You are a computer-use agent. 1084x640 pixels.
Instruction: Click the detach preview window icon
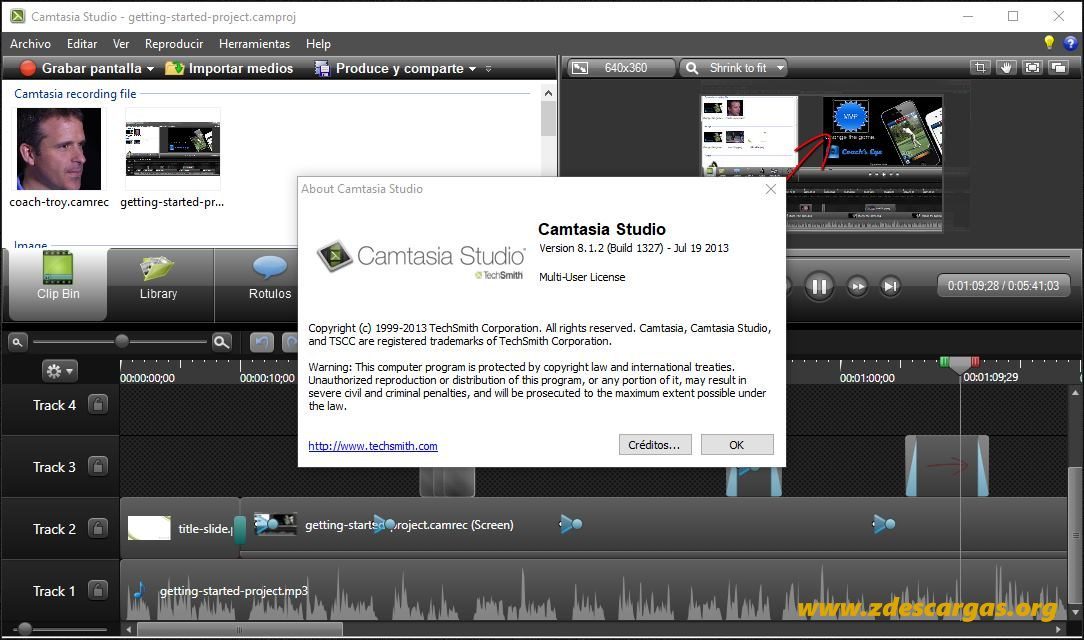[1058, 67]
